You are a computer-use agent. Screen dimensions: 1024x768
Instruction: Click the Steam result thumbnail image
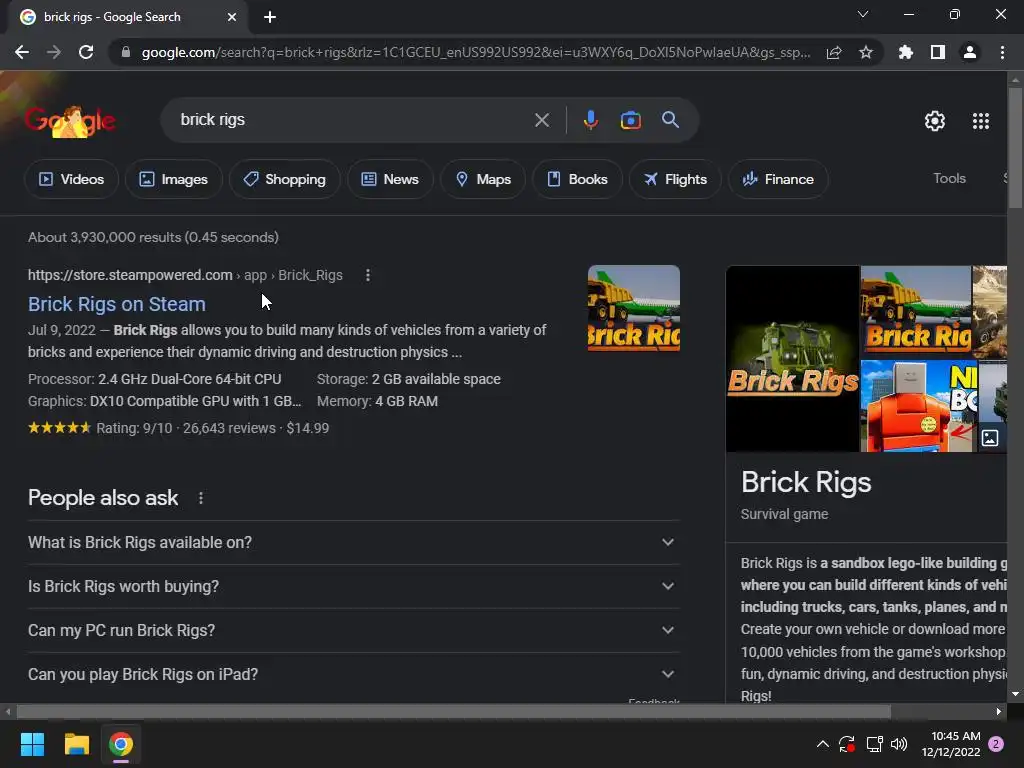pyautogui.click(x=633, y=308)
